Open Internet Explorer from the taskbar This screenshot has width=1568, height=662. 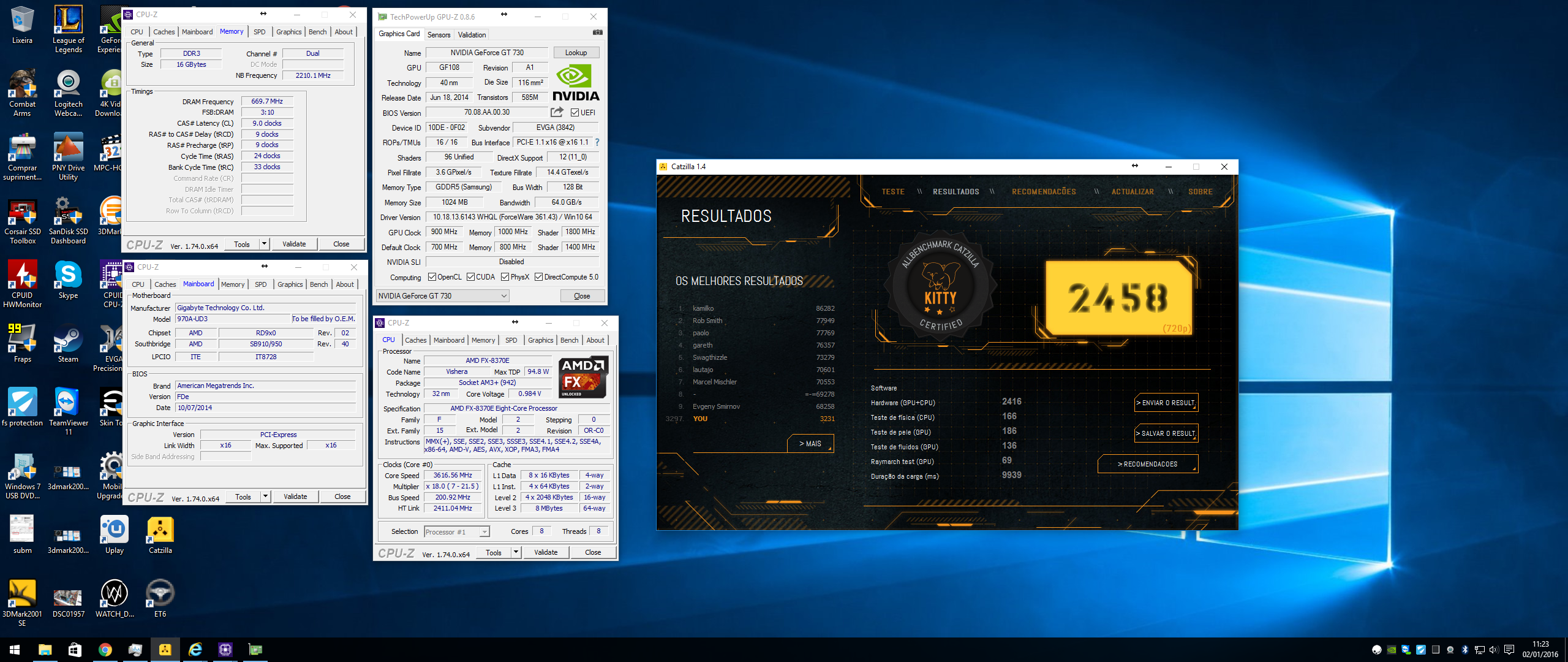[195, 650]
